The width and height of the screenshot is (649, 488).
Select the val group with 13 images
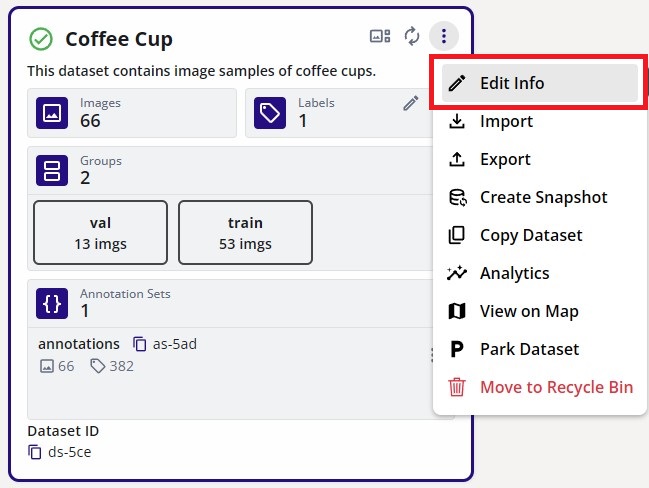pyautogui.click(x=100, y=233)
